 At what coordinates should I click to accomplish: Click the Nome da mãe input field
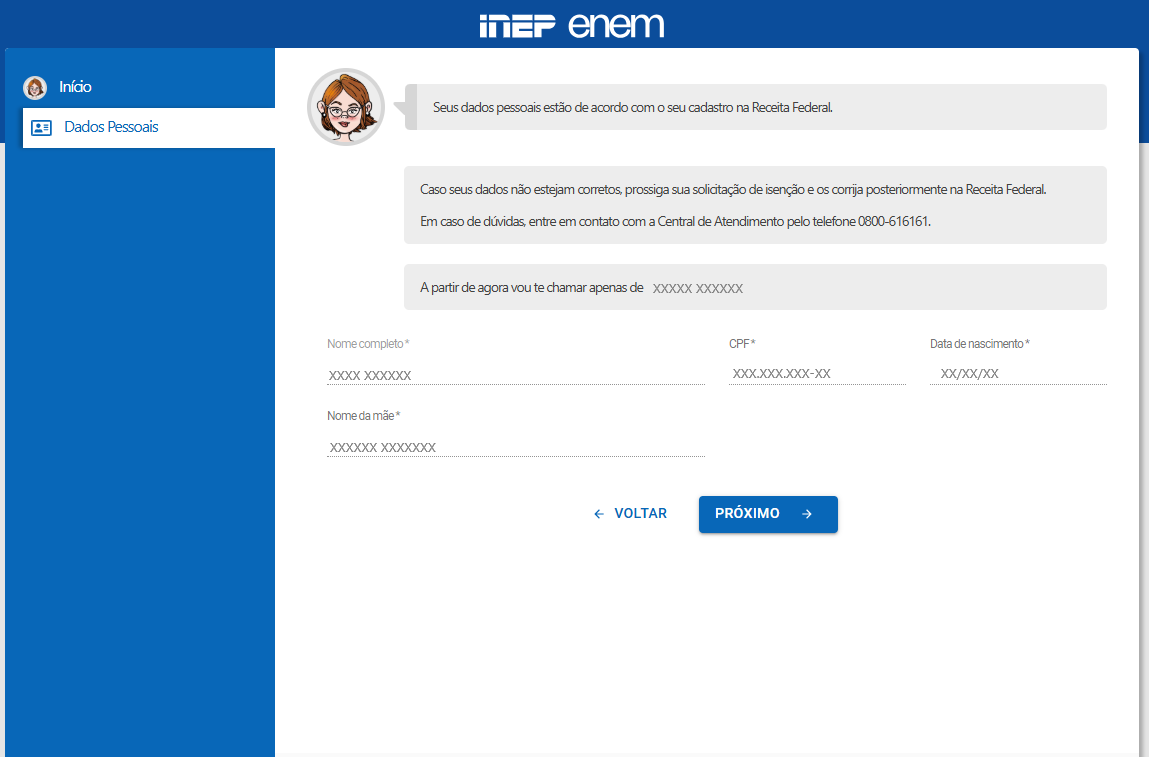tap(515, 447)
